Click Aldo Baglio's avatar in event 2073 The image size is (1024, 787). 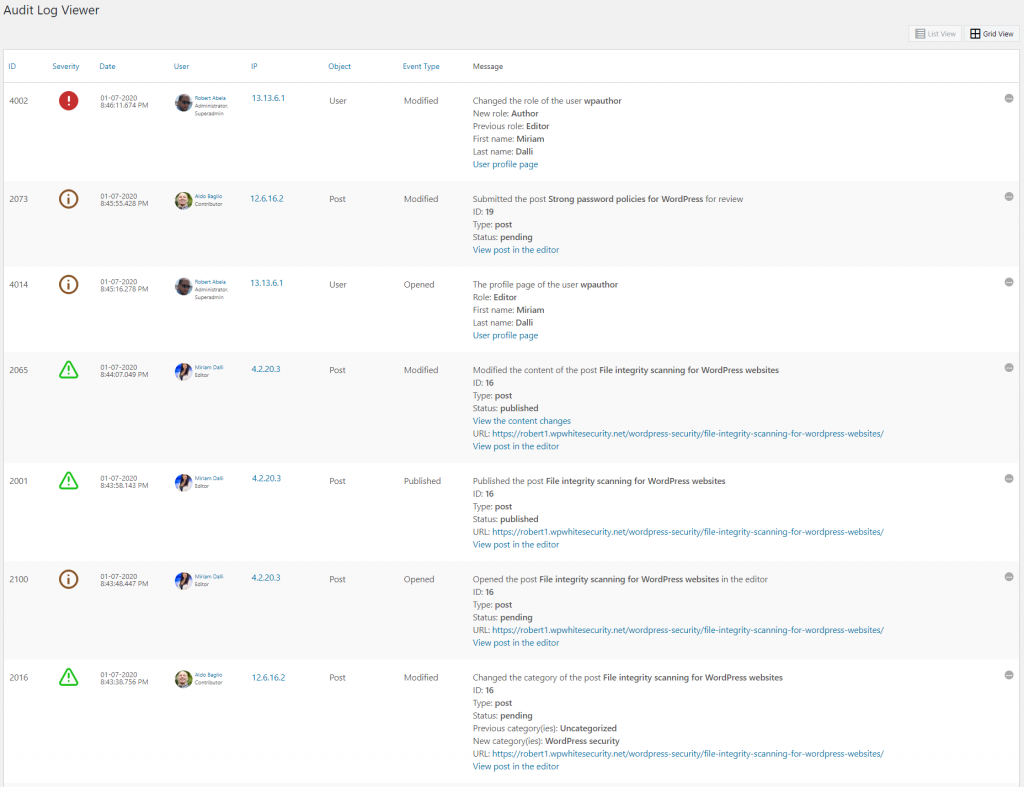[x=183, y=200]
